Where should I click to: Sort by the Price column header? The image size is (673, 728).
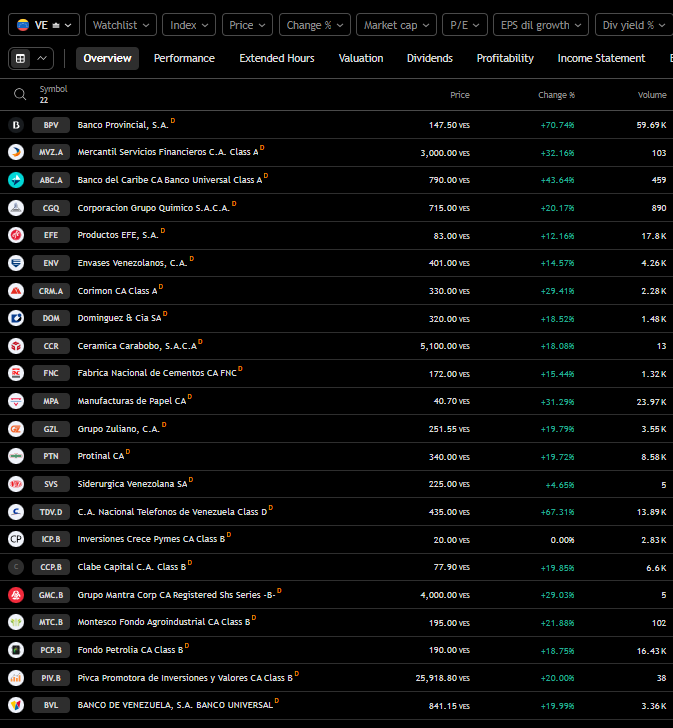click(459, 95)
